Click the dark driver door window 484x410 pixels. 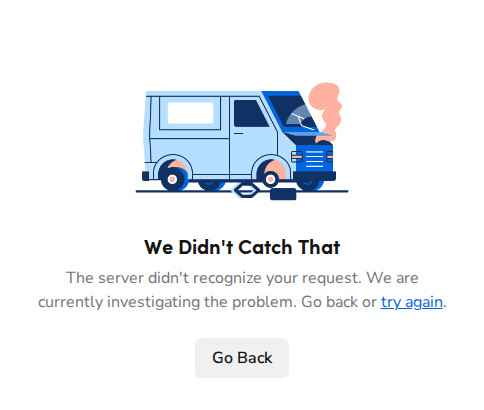click(x=251, y=113)
